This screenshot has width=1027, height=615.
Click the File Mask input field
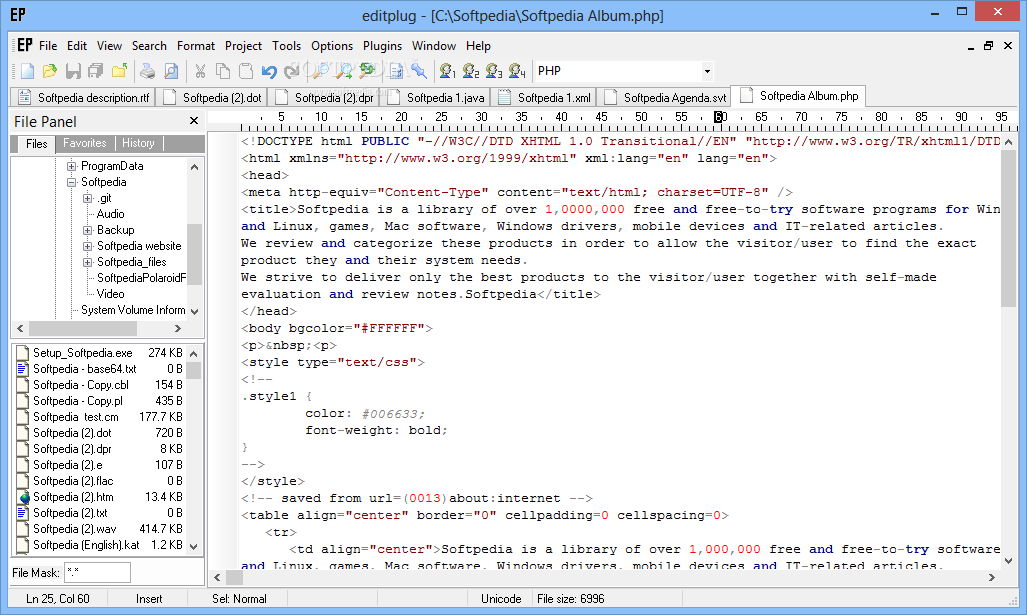click(97, 572)
